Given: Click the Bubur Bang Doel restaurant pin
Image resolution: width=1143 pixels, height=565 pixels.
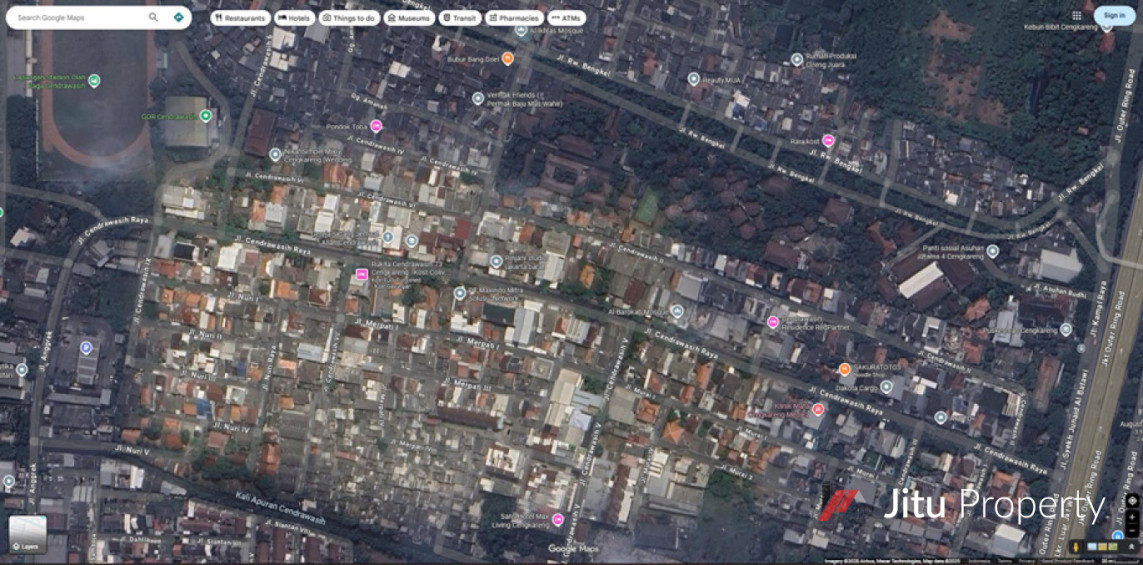Looking at the screenshot, I should pos(508,59).
